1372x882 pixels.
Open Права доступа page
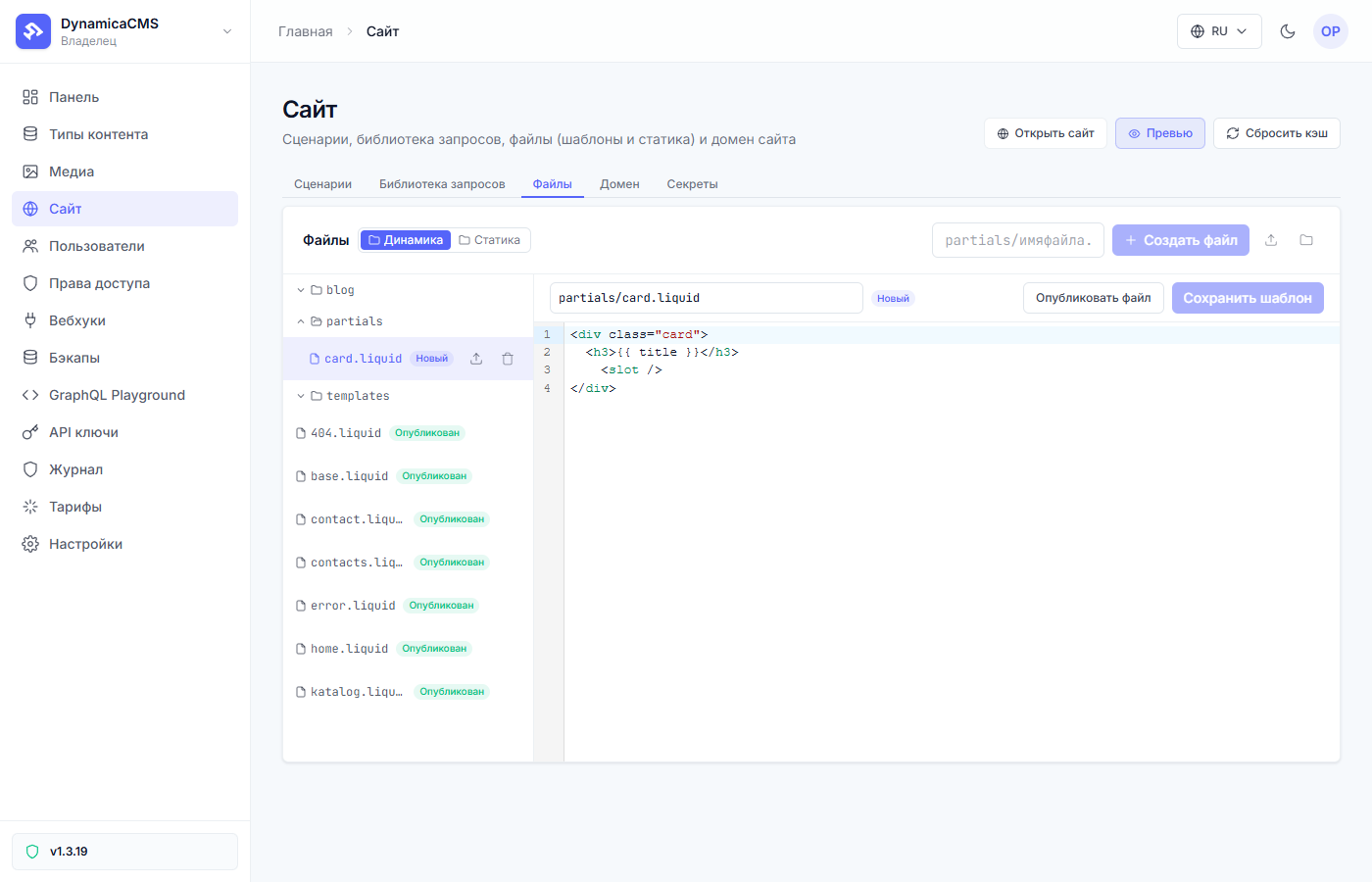124,283
